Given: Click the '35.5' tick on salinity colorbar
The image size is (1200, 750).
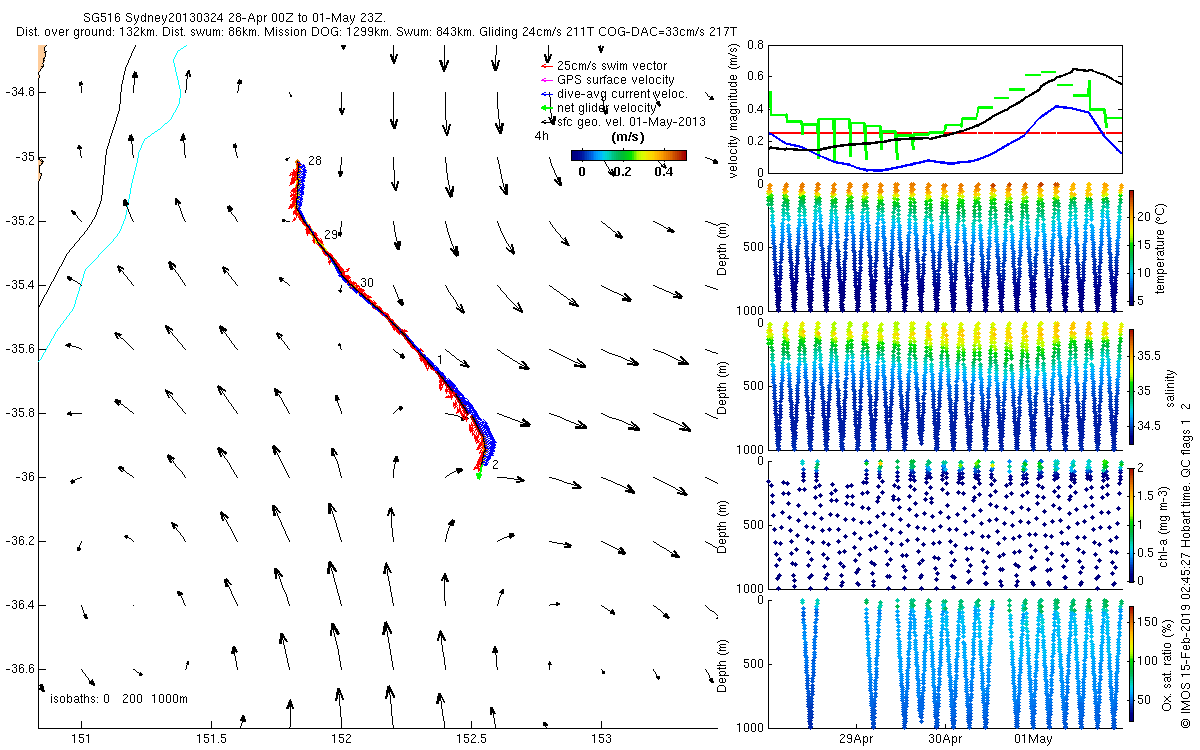Looking at the screenshot, I should 1150,355.
